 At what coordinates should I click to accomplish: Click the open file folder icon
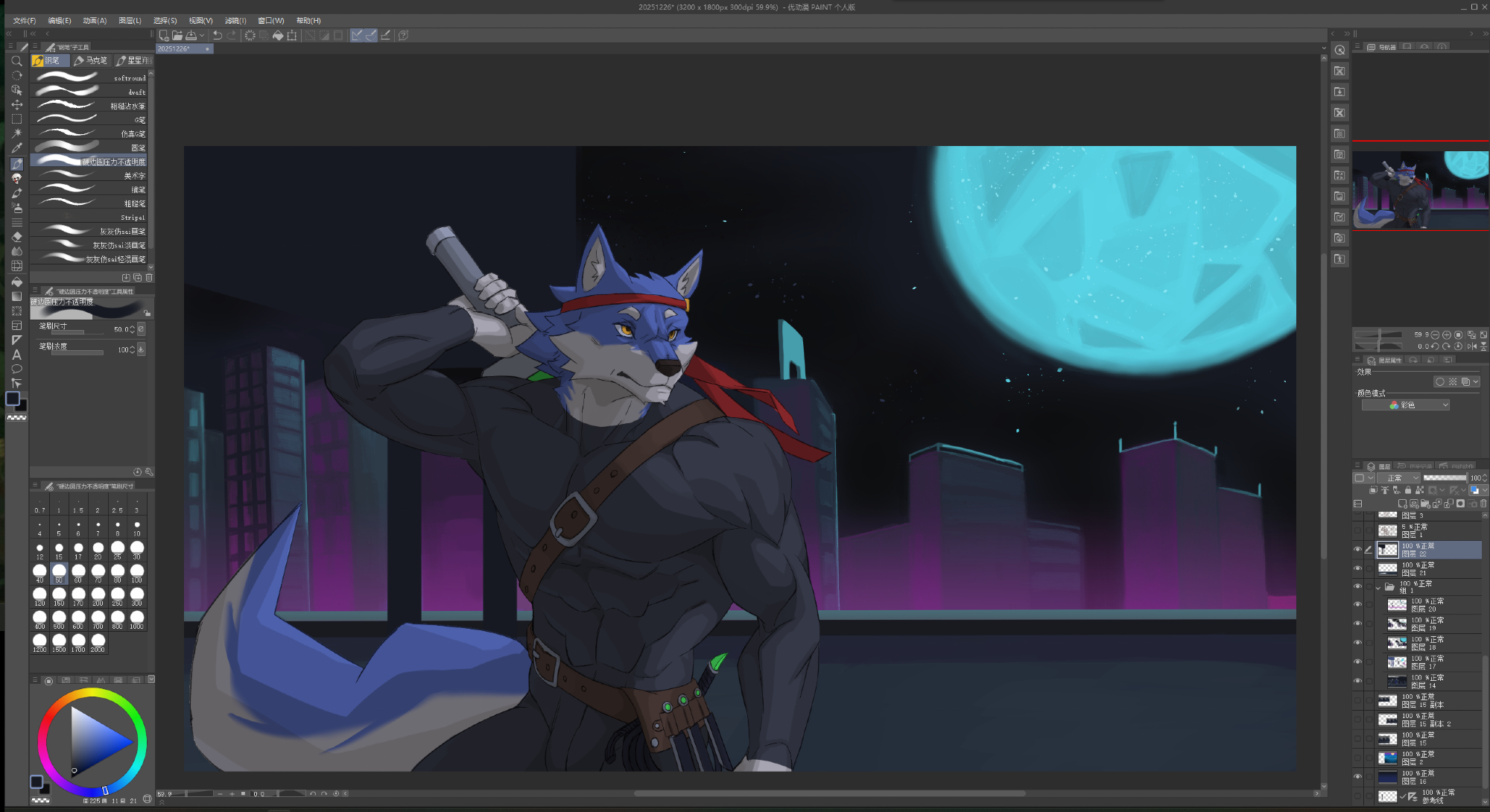coord(177,35)
